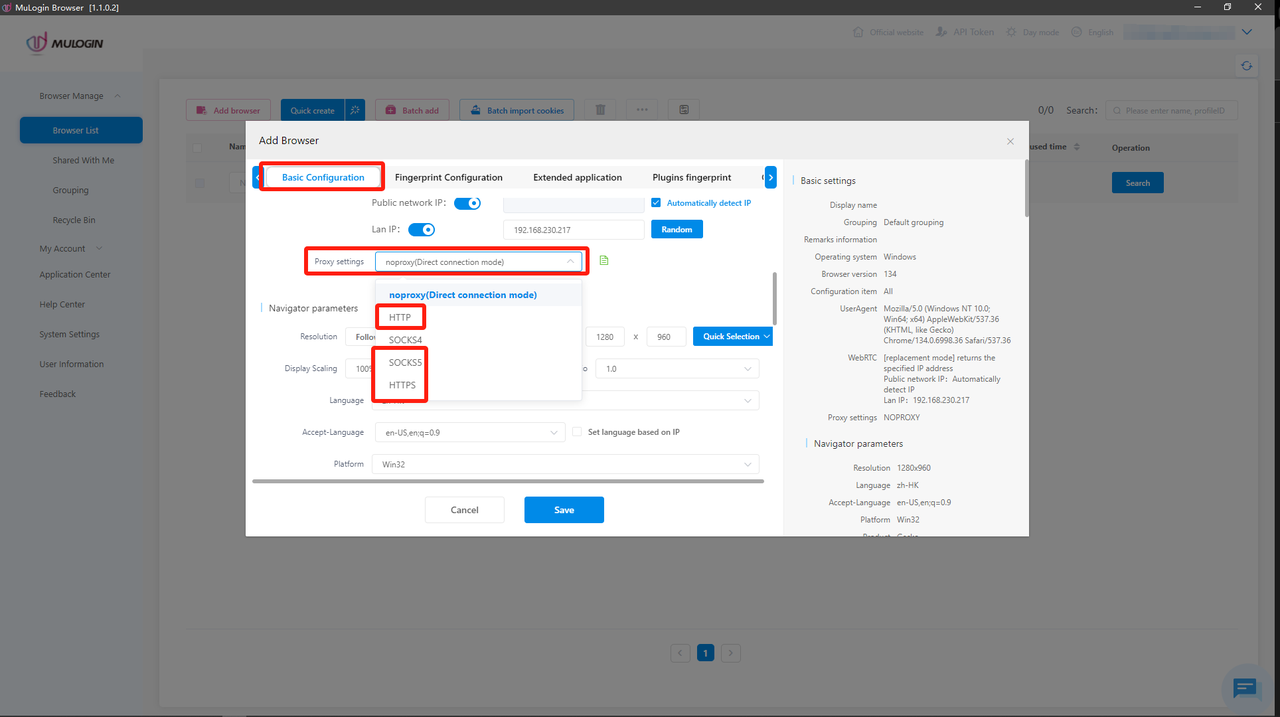
Task: Click the Save button
Action: [x=563, y=510]
